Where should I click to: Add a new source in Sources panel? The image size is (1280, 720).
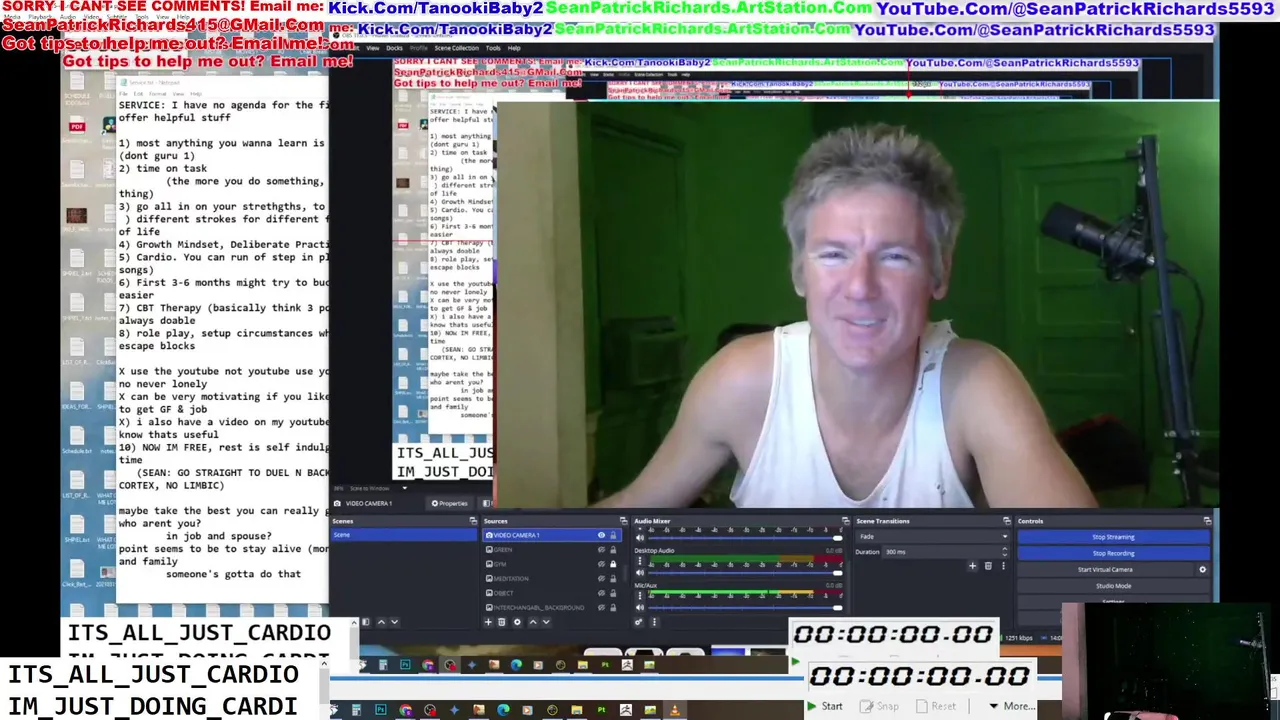click(x=488, y=622)
